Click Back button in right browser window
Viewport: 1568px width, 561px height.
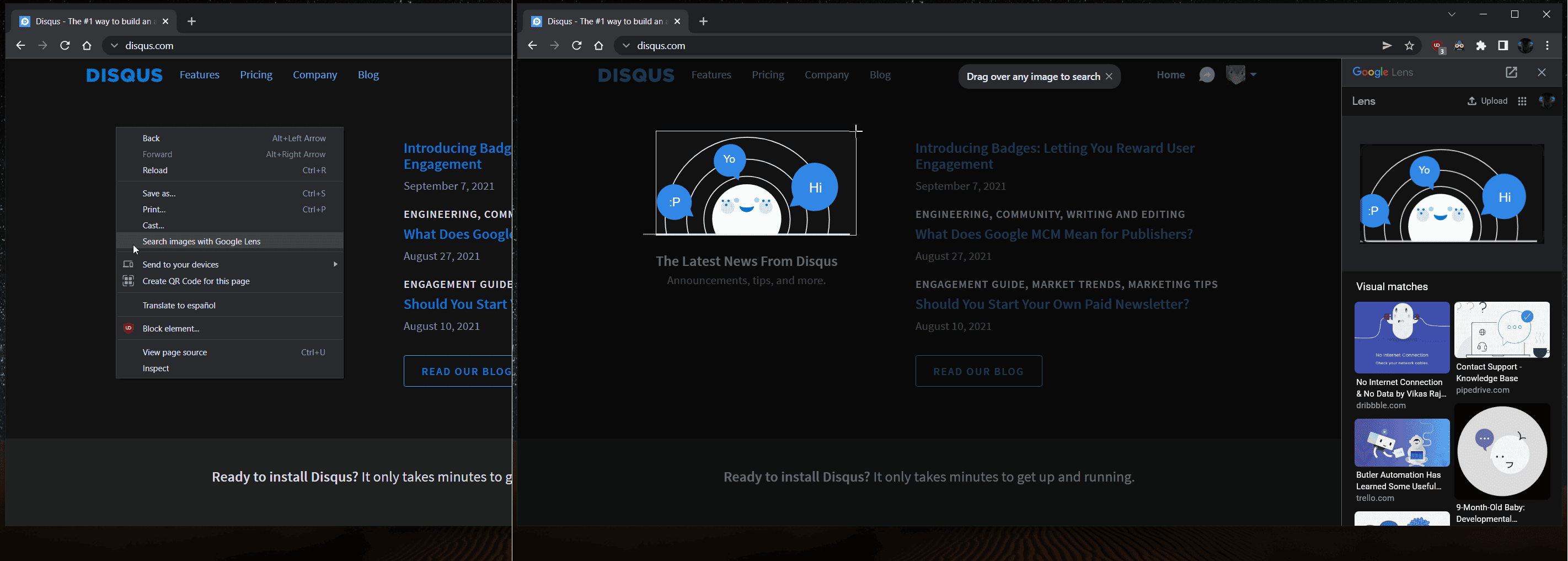pyautogui.click(x=533, y=46)
